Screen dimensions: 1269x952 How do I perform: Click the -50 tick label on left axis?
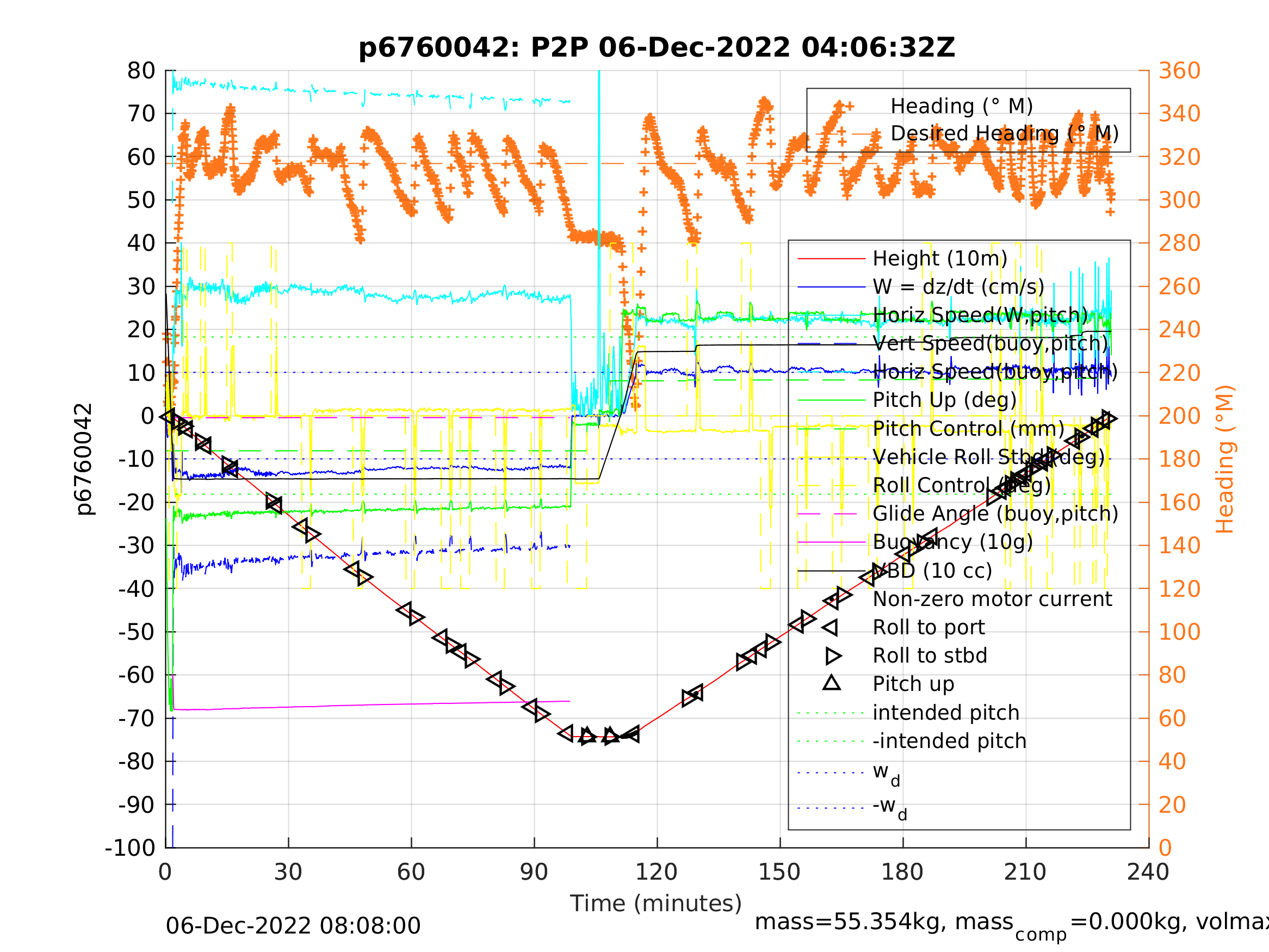[137, 632]
